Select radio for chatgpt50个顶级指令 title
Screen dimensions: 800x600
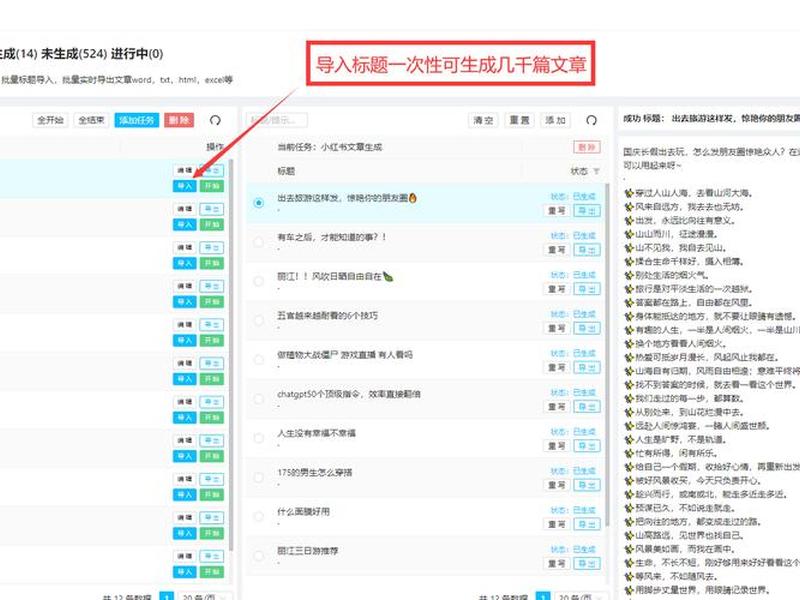tap(259, 399)
